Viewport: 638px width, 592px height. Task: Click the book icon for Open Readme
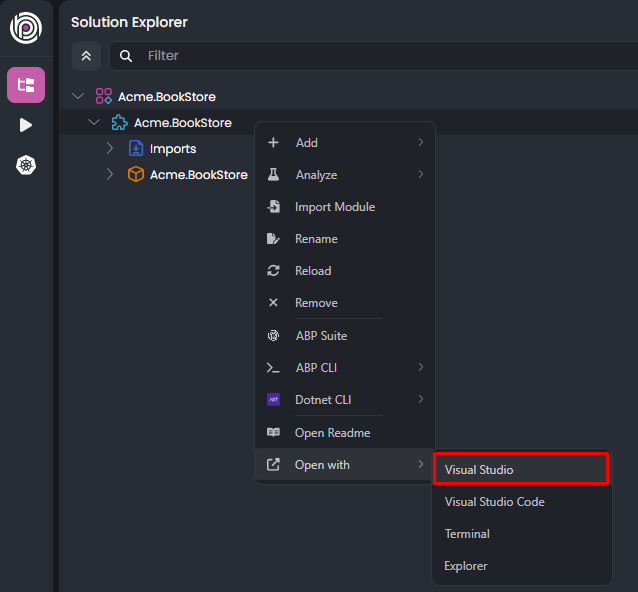tap(273, 432)
